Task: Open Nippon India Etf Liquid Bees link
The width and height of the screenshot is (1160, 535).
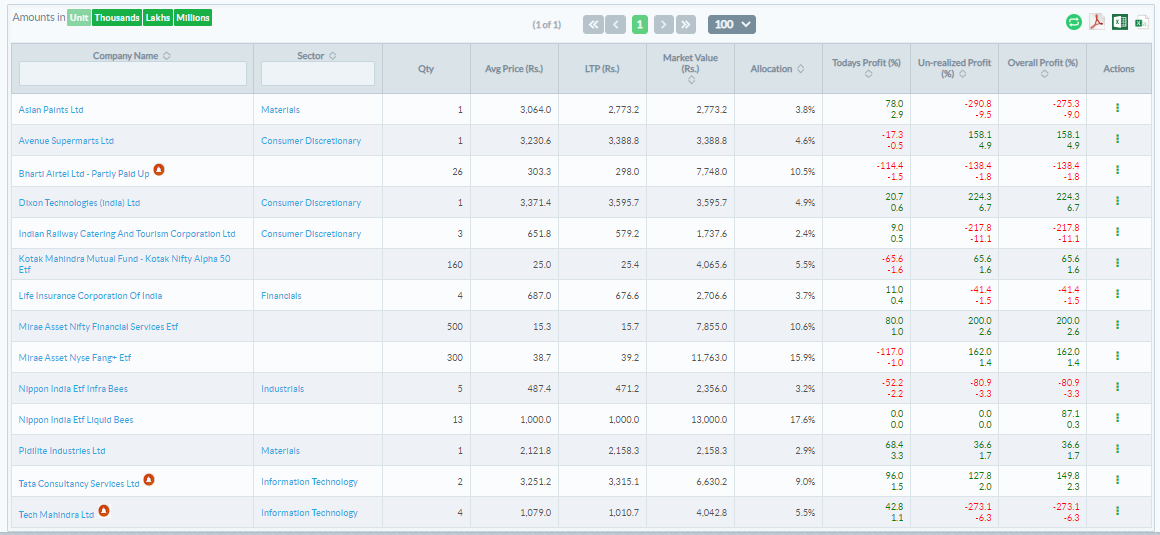Action: point(76,420)
